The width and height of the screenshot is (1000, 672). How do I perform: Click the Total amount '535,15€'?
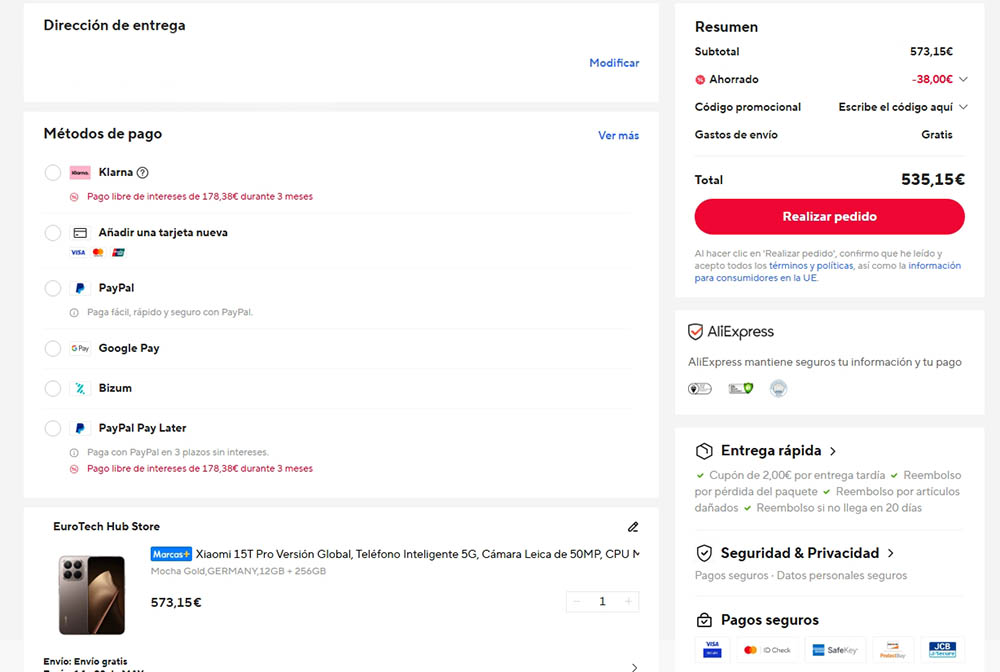pyautogui.click(x=932, y=180)
